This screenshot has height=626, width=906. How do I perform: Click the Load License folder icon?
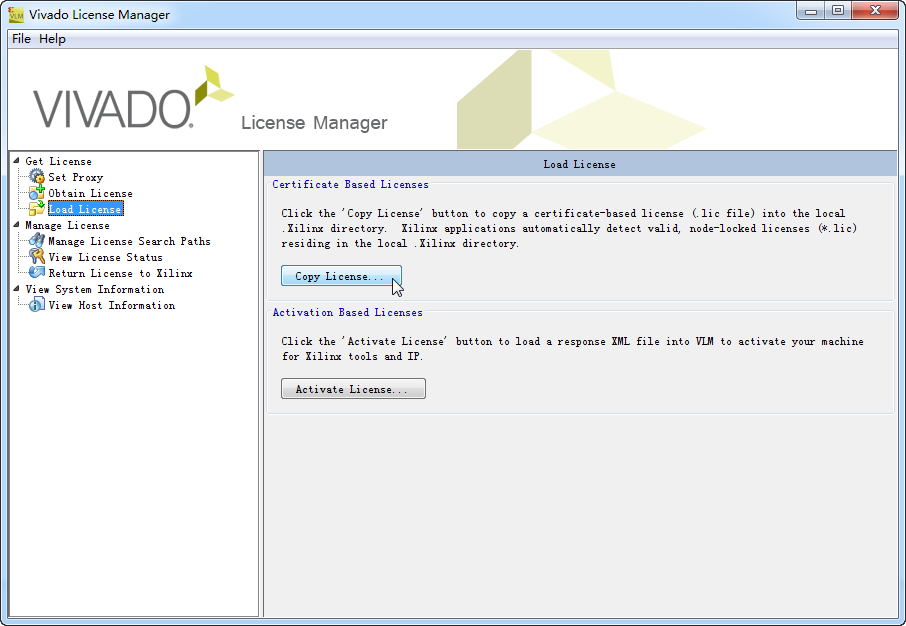[x=37, y=209]
